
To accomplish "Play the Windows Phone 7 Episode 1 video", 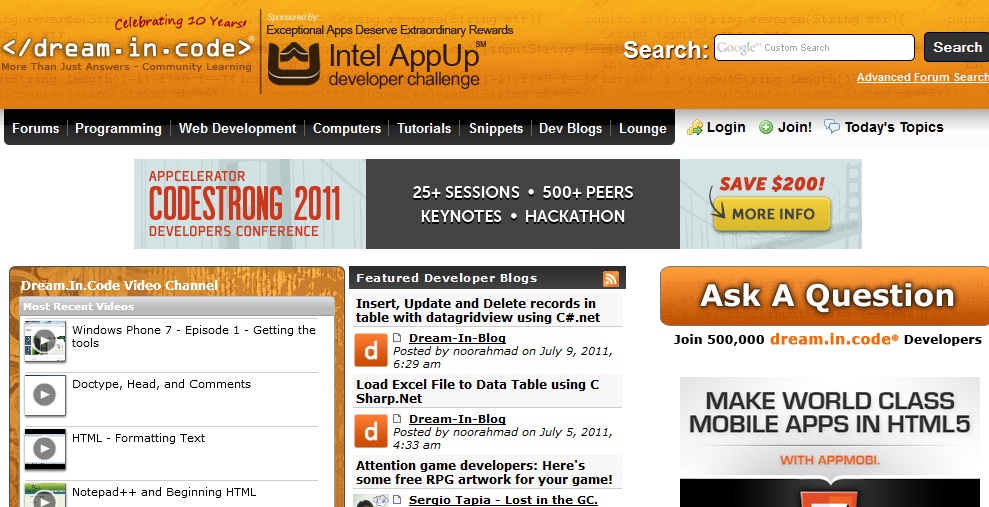I will click(45, 341).
